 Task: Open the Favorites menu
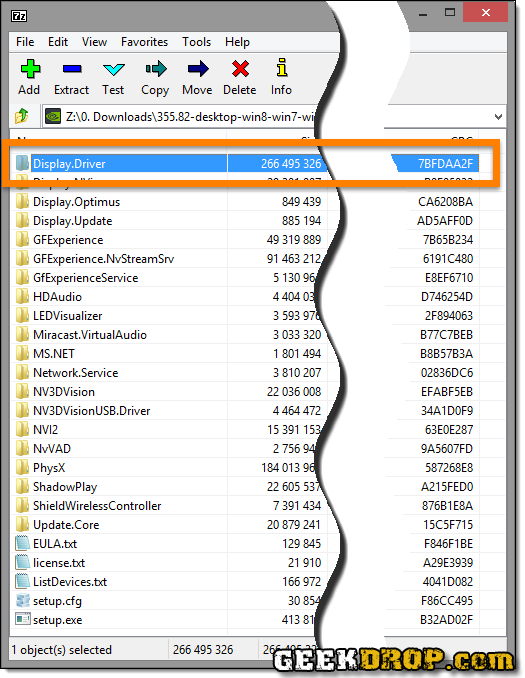click(144, 42)
